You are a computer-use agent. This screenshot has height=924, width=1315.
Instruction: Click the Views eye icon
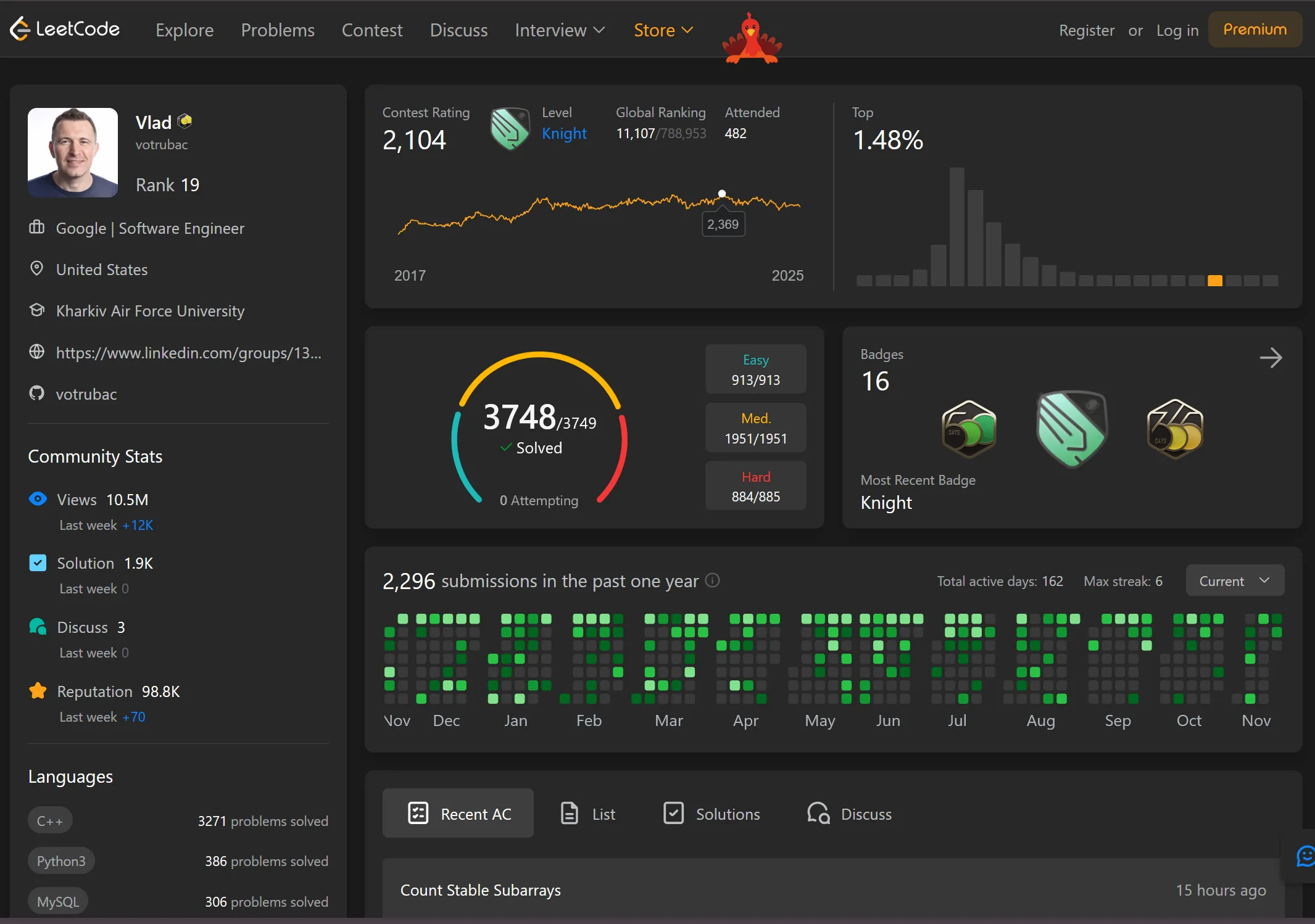(38, 499)
